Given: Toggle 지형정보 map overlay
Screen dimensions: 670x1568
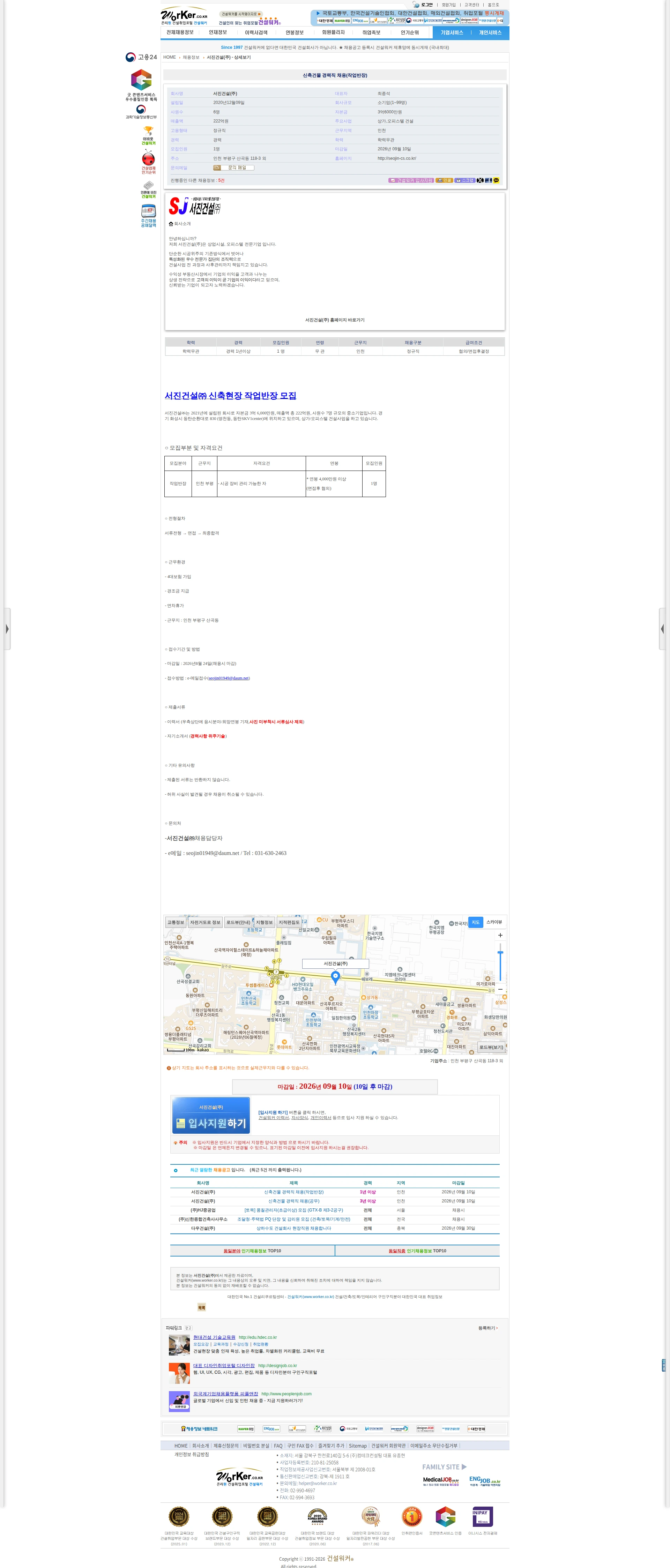Looking at the screenshot, I should [x=265, y=922].
